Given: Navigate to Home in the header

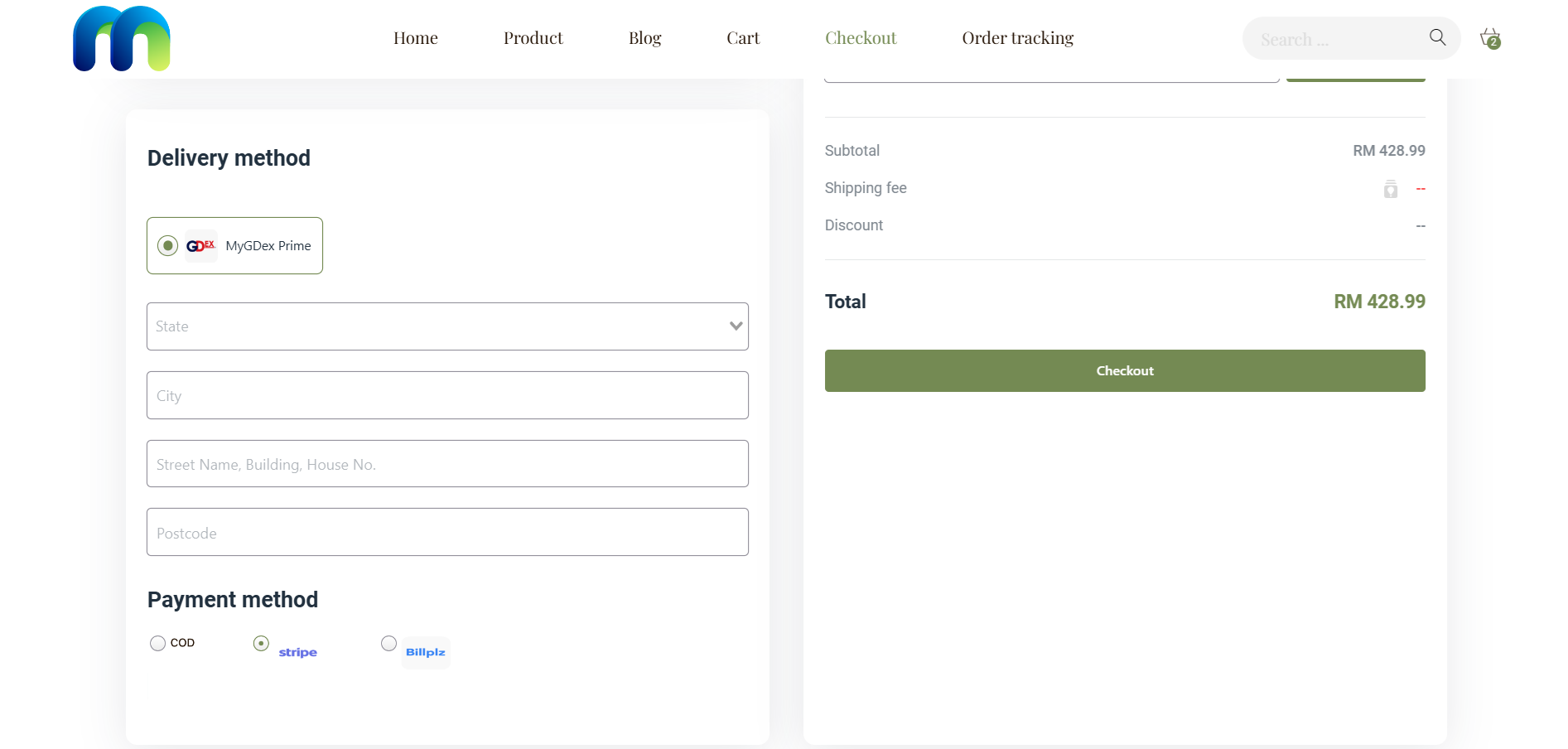Looking at the screenshot, I should pos(415,38).
